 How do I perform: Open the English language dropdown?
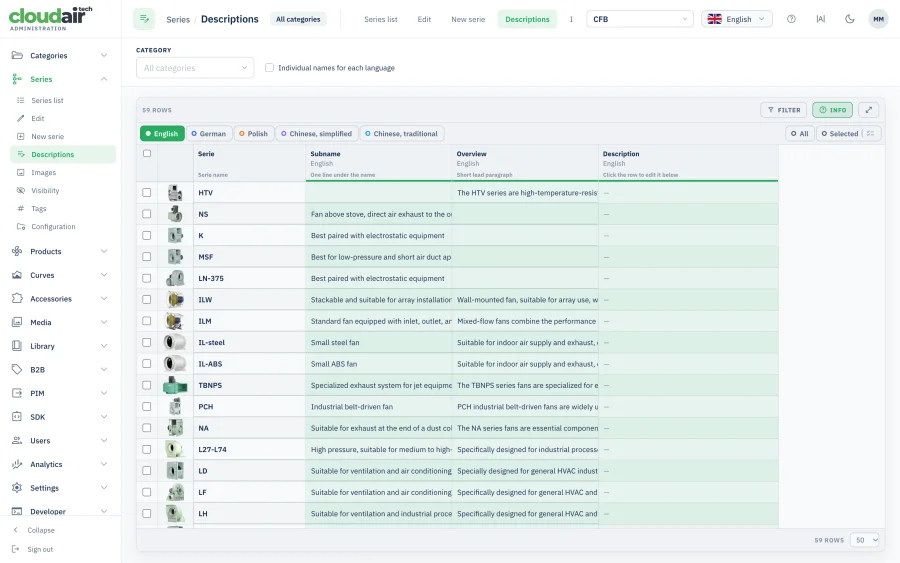click(x=736, y=19)
